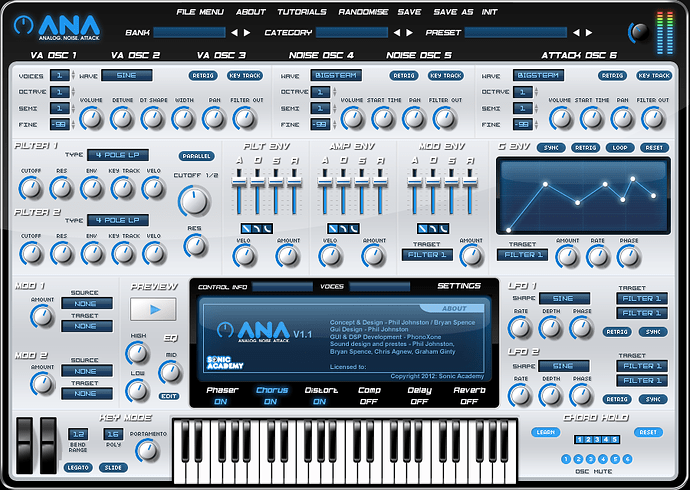
Task: Click the DT Shape knob
Action: (153, 118)
